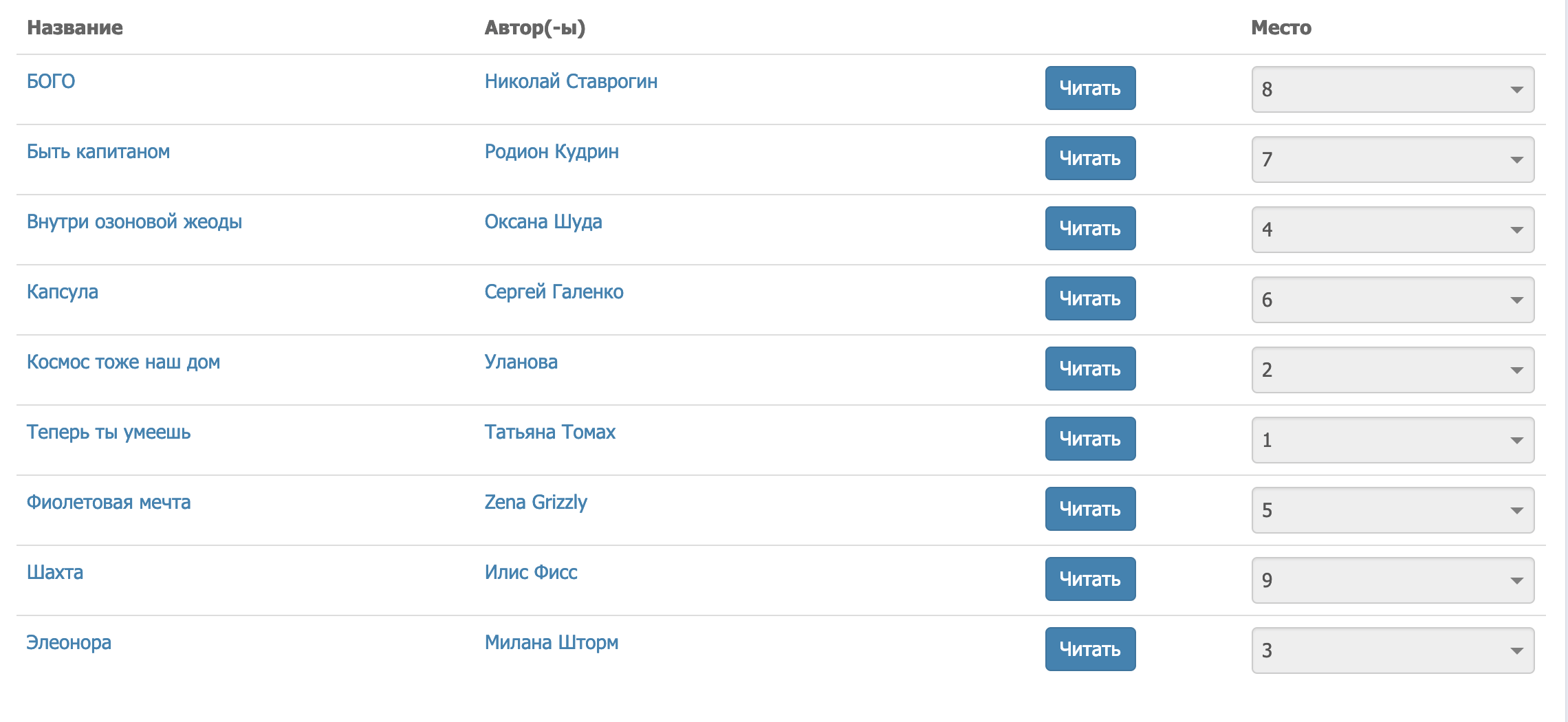Screen dimensions: 1568x722
Task: Click Читать button for БОГО
Action: coord(1090,88)
